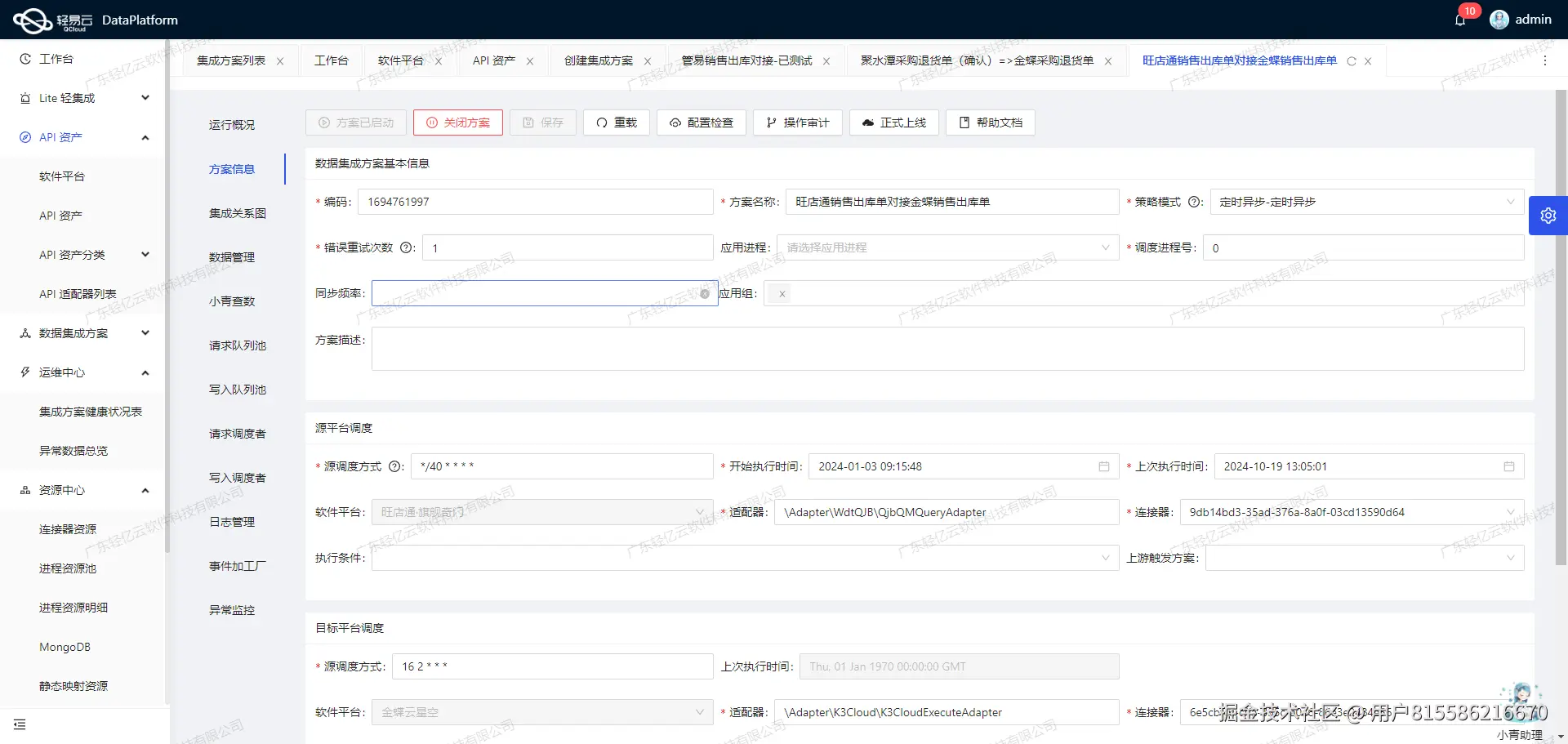Collapse 资源中心 sidebar group

(145, 490)
